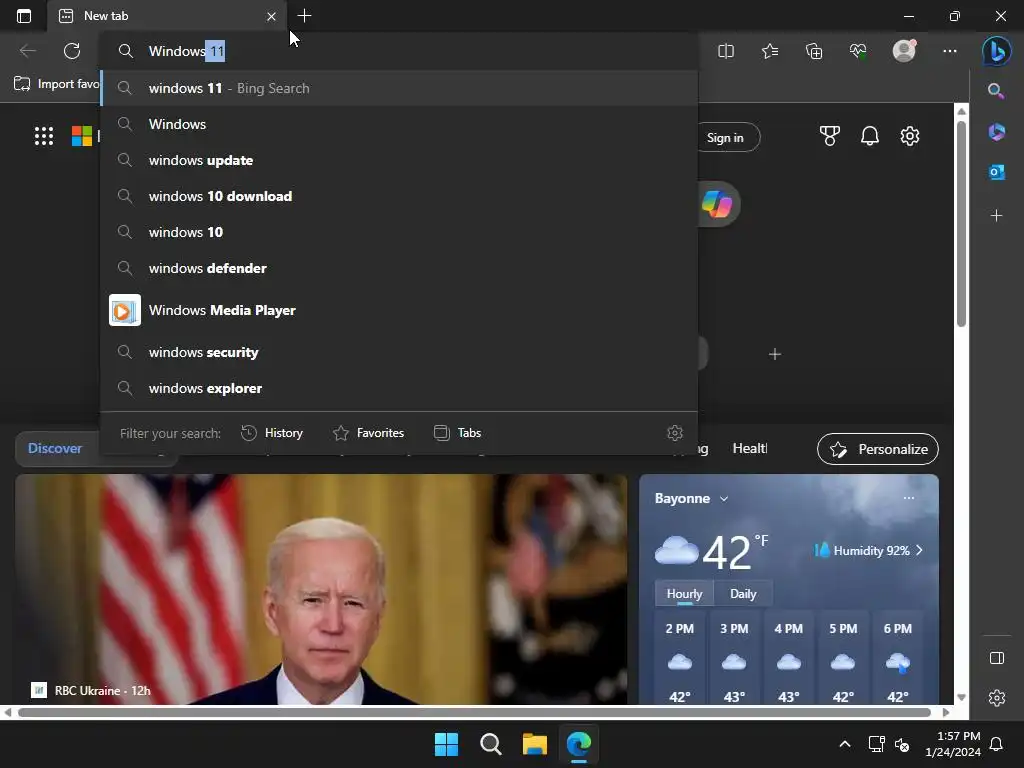Add a quick link with plus
The height and width of the screenshot is (768, 1024).
tap(775, 354)
